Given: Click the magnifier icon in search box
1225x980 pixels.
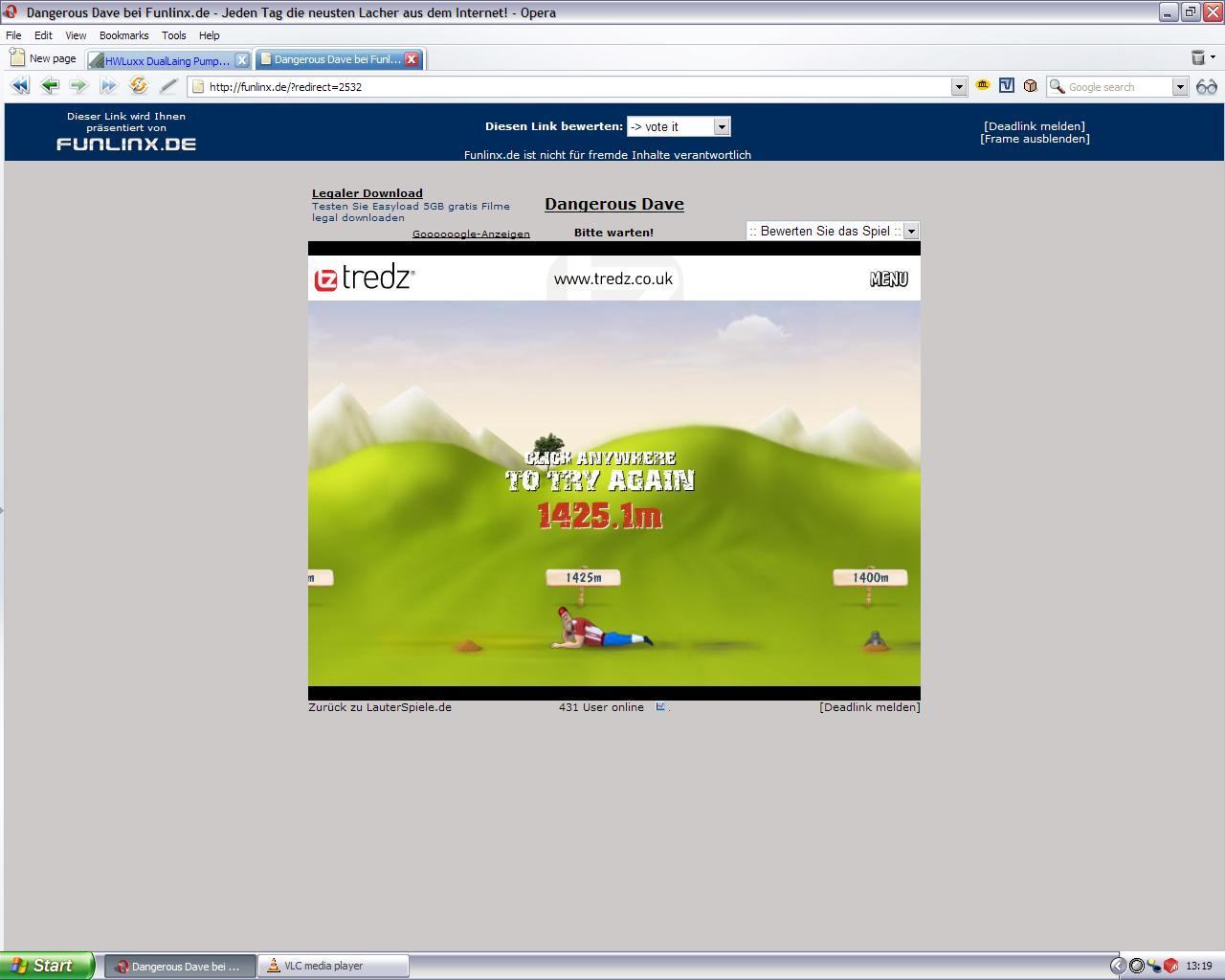Looking at the screenshot, I should [1057, 86].
